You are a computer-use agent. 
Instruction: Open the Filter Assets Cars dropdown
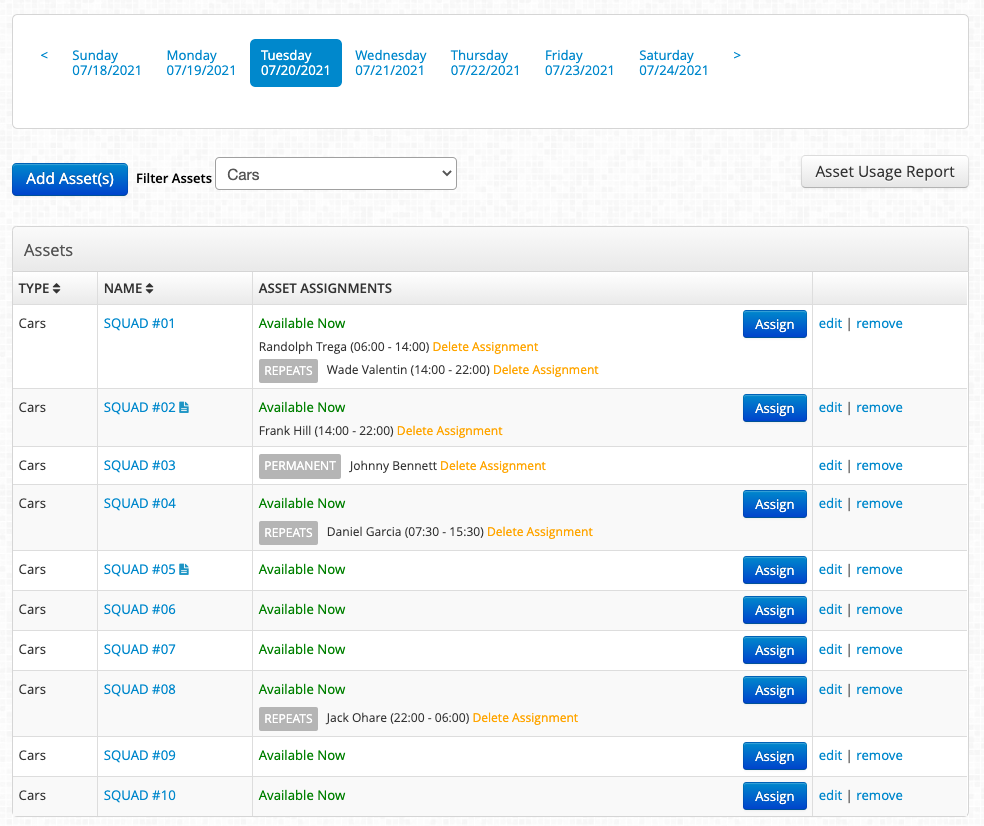[336, 174]
